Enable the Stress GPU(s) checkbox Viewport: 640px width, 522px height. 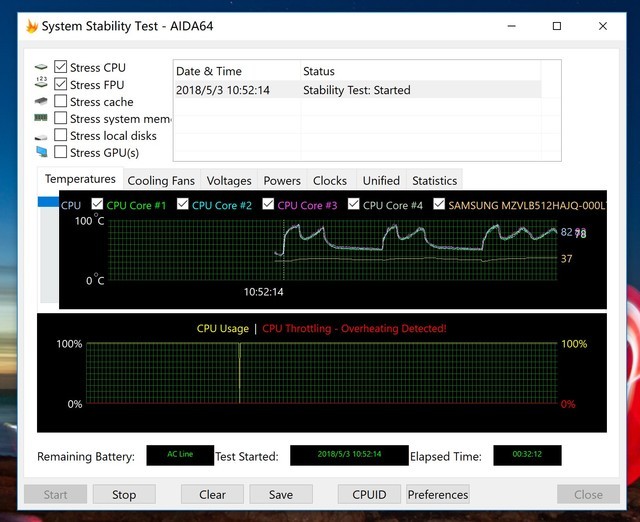tap(60, 152)
